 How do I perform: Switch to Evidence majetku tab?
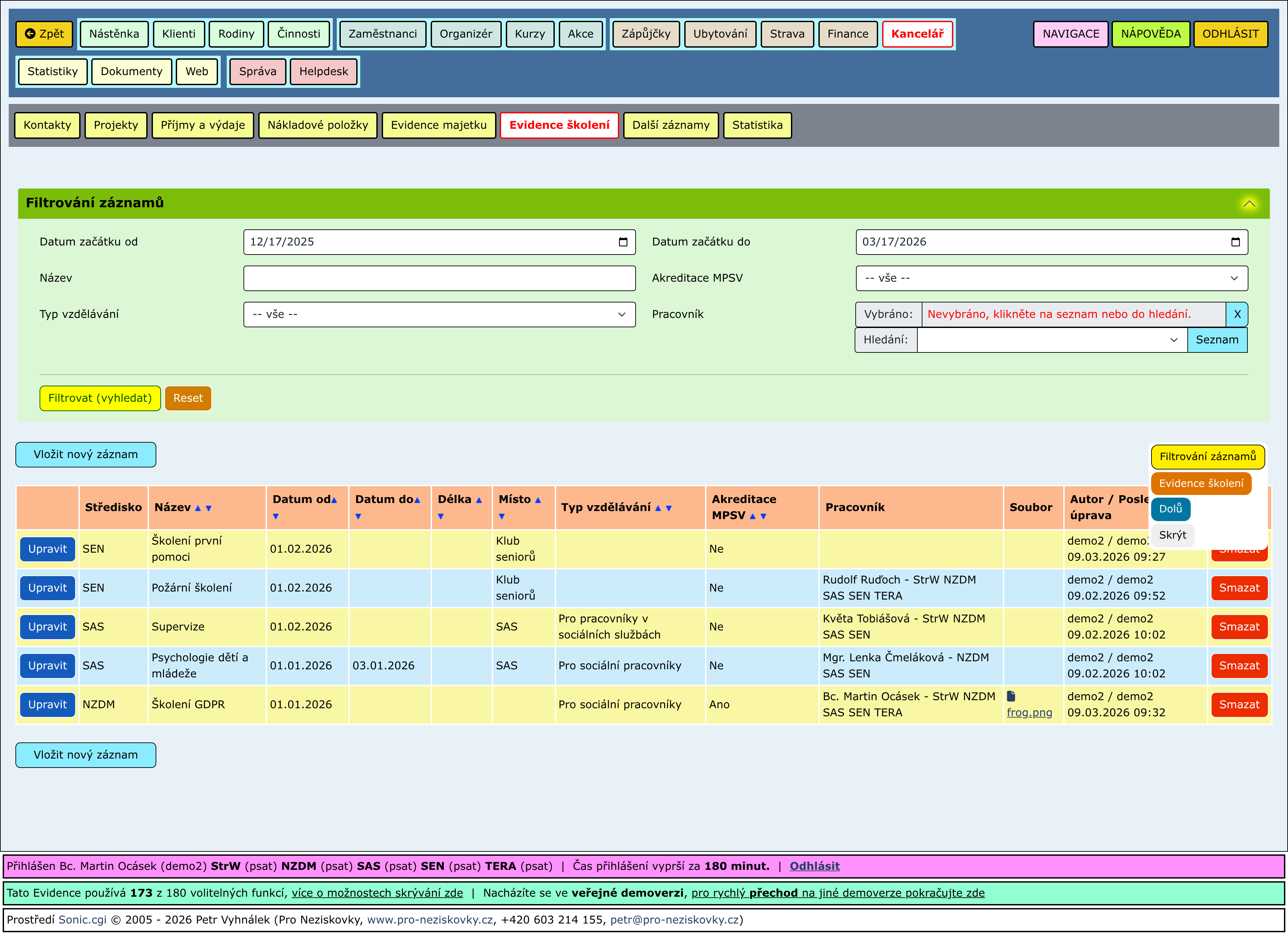[438, 125]
